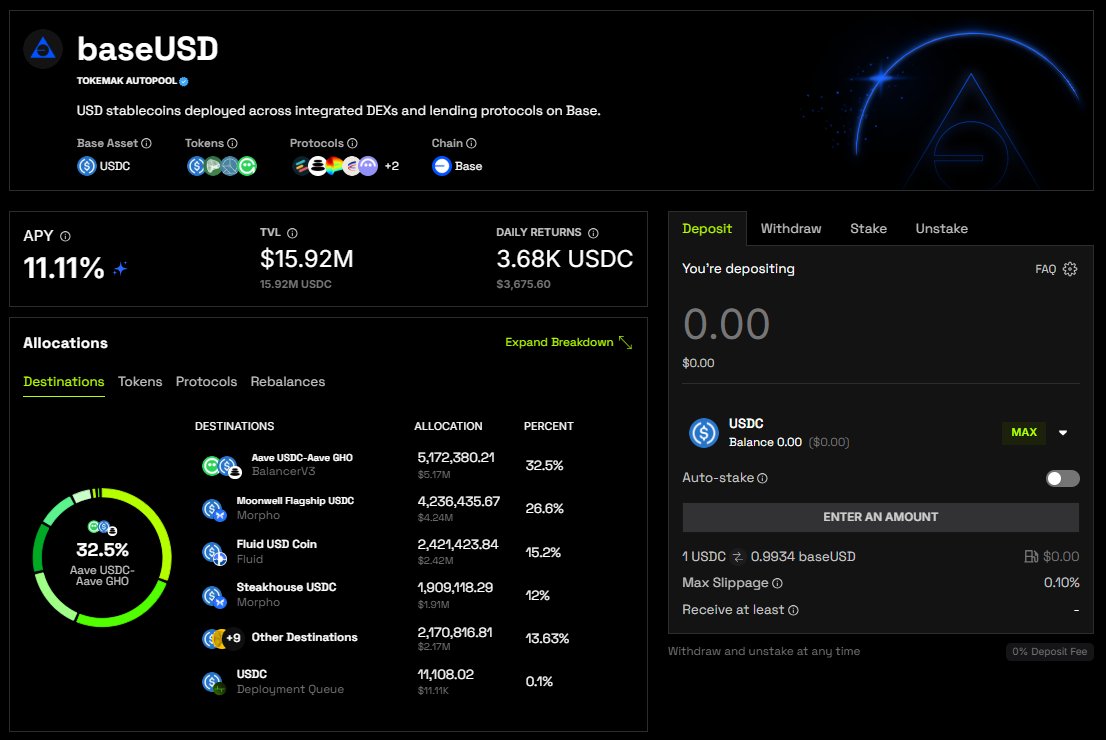Viewport: 1106px width, 740px height.
Task: Click the MAX balance button
Action: point(1023,432)
